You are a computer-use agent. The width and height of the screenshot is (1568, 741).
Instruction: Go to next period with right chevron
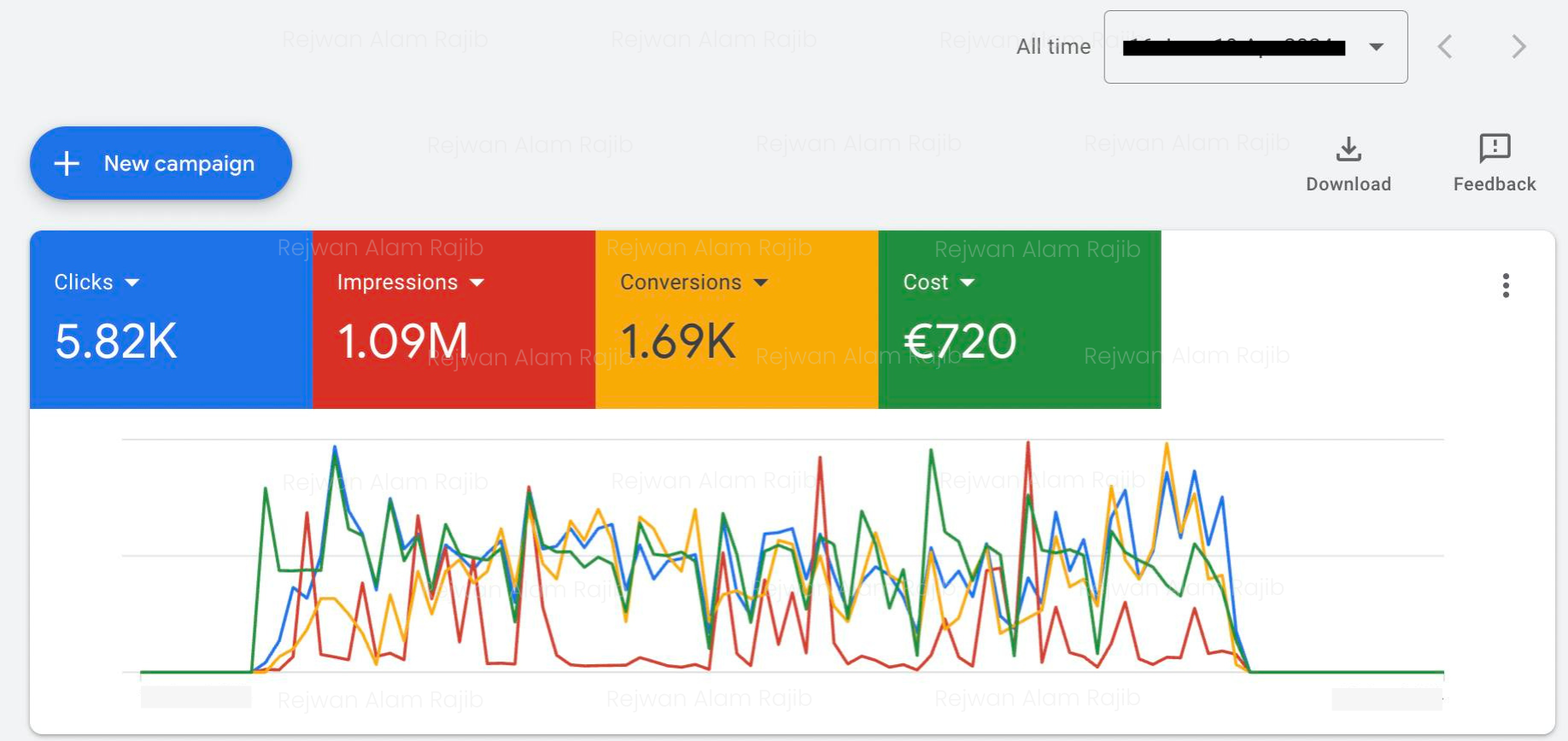[x=1518, y=47]
